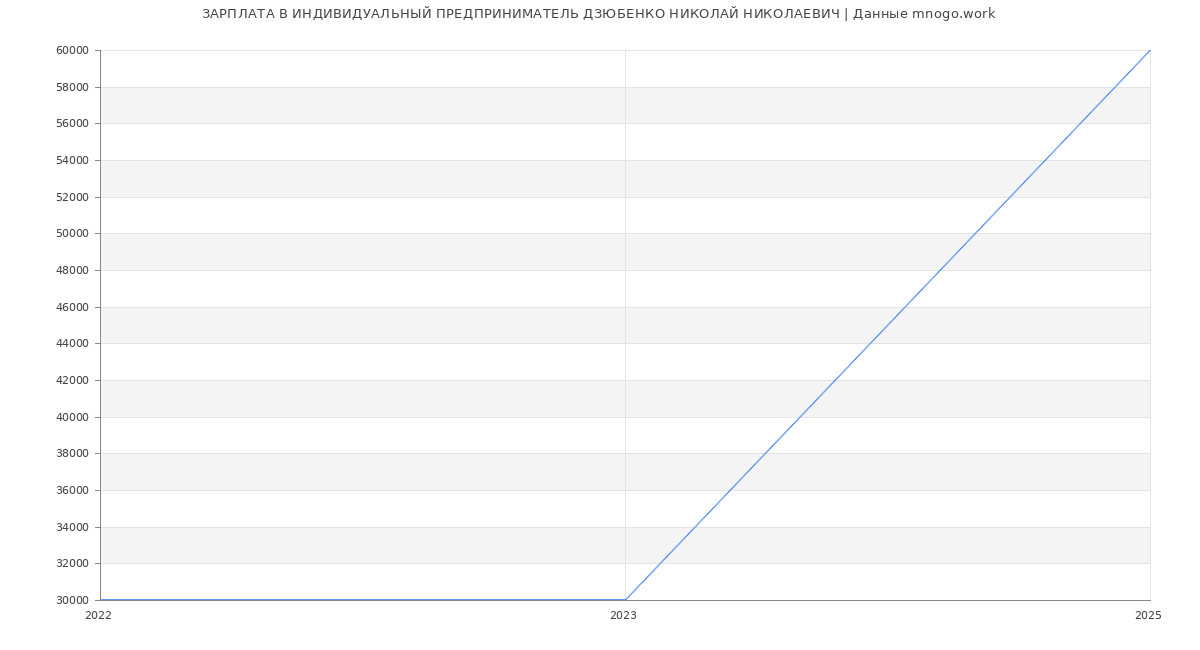Click the 2022 x-axis label
Screen dimensions: 1200x650
pyautogui.click(x=98, y=616)
